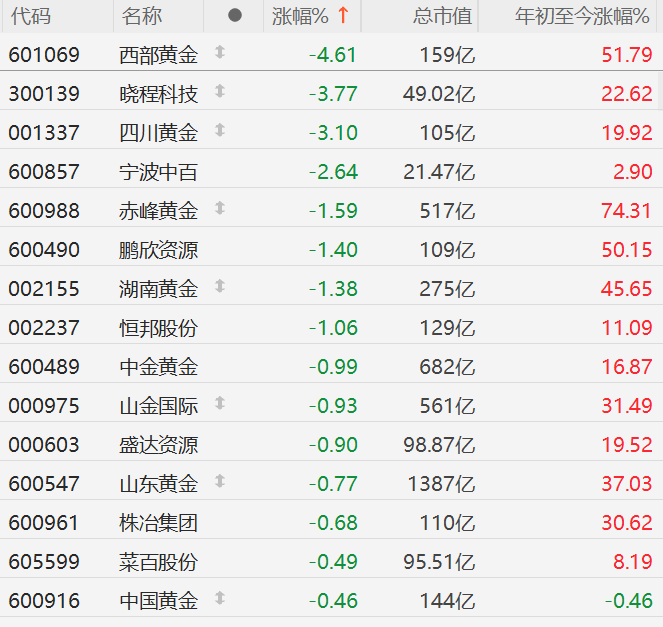Sort by 涨幅% column header
The width and height of the screenshot is (663, 627).
300,16
